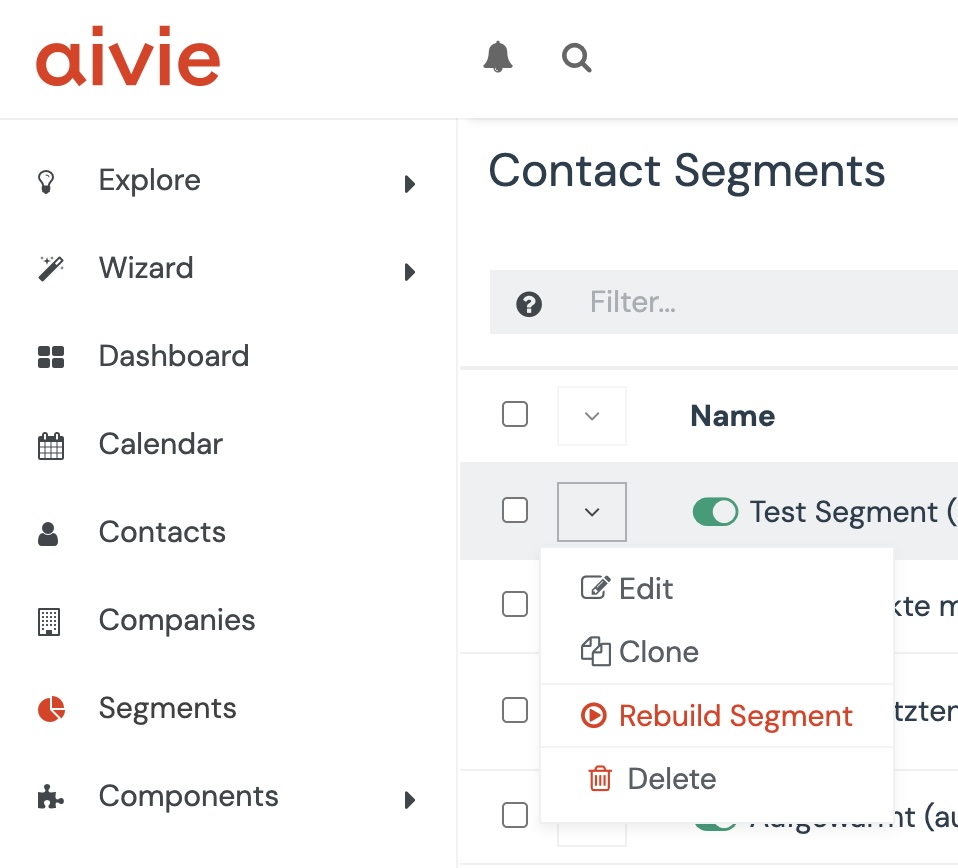Click the Explore lightbulb icon

point(46,181)
